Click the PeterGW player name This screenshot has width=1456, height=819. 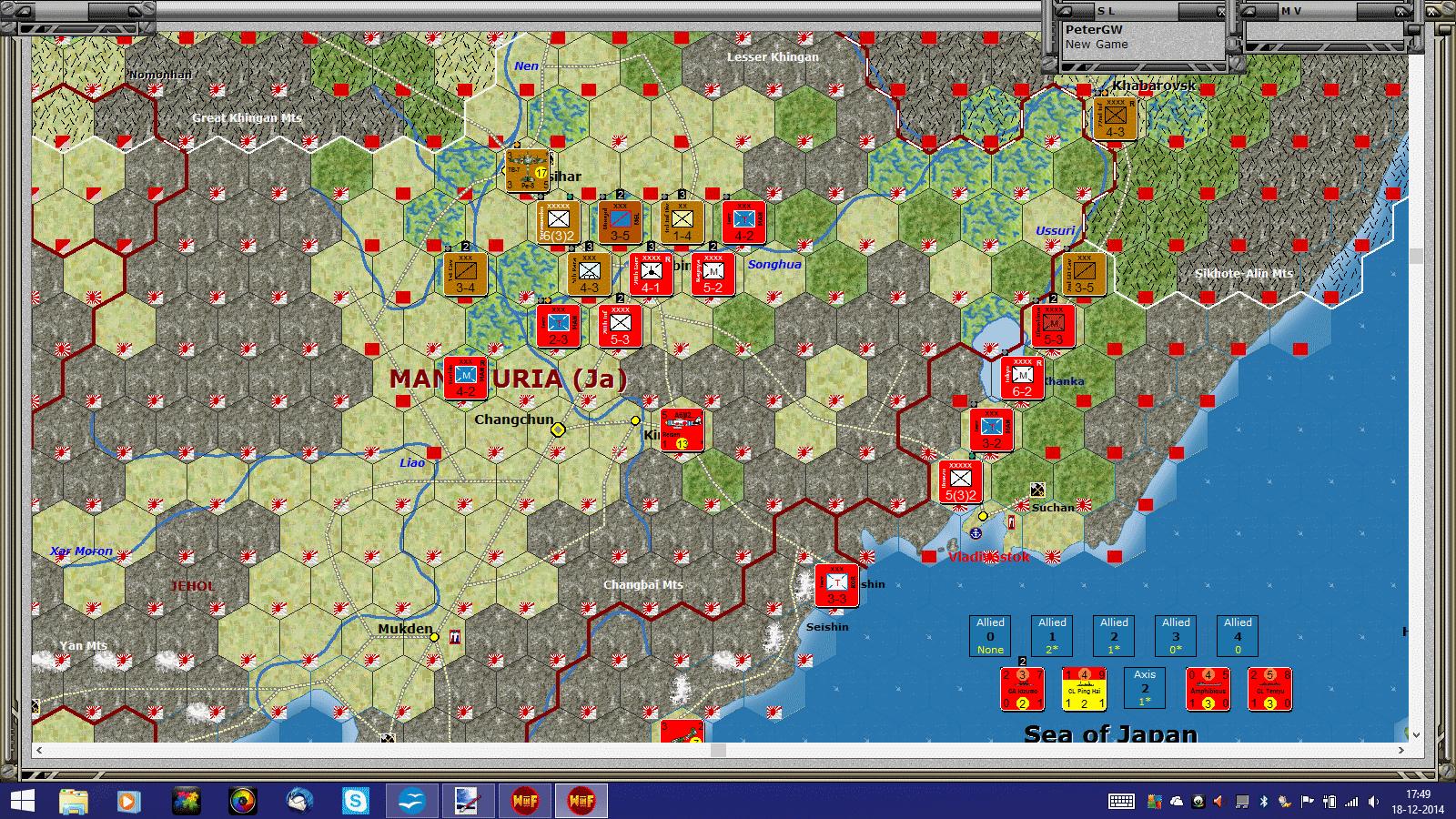(1094, 29)
